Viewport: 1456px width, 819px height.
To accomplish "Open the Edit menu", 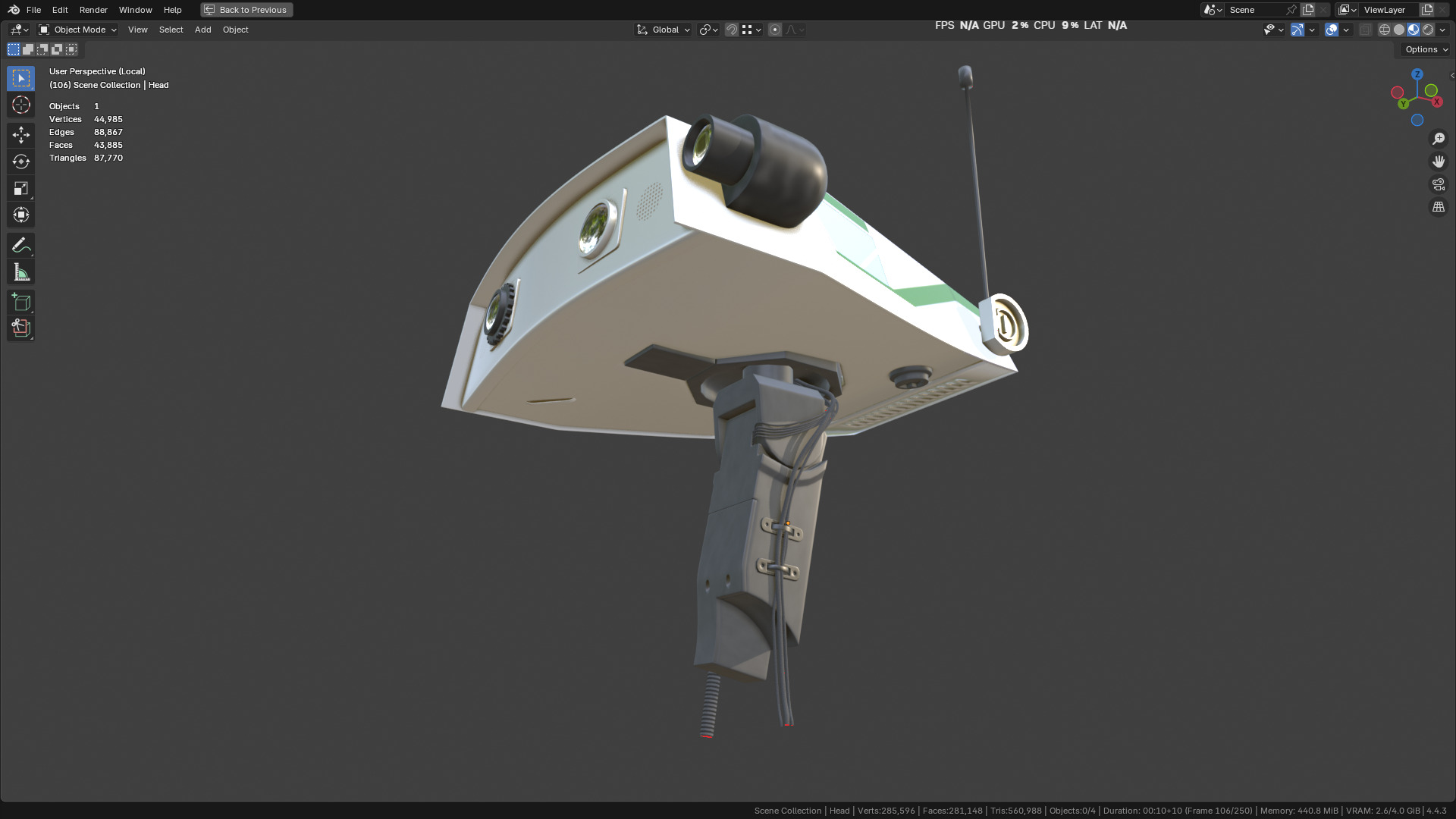I will 60,10.
